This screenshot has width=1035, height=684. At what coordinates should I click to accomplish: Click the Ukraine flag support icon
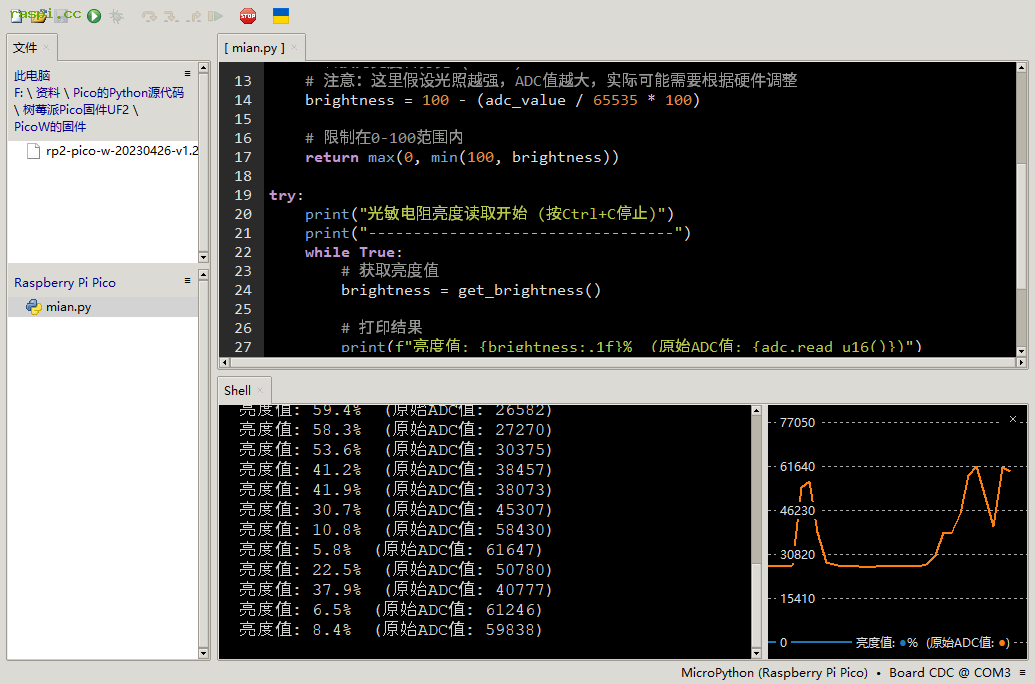pyautogui.click(x=281, y=16)
